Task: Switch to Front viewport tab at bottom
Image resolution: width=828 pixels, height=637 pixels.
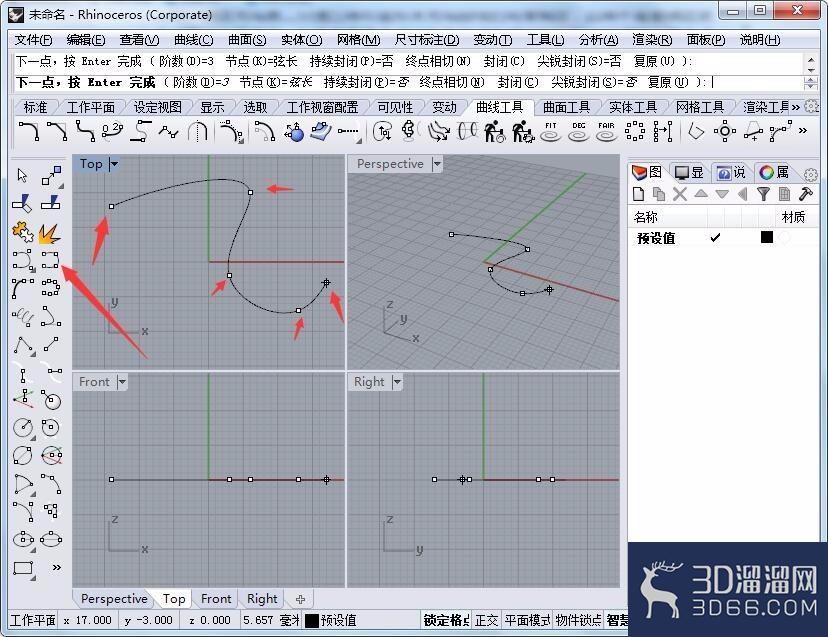Action: tap(216, 598)
